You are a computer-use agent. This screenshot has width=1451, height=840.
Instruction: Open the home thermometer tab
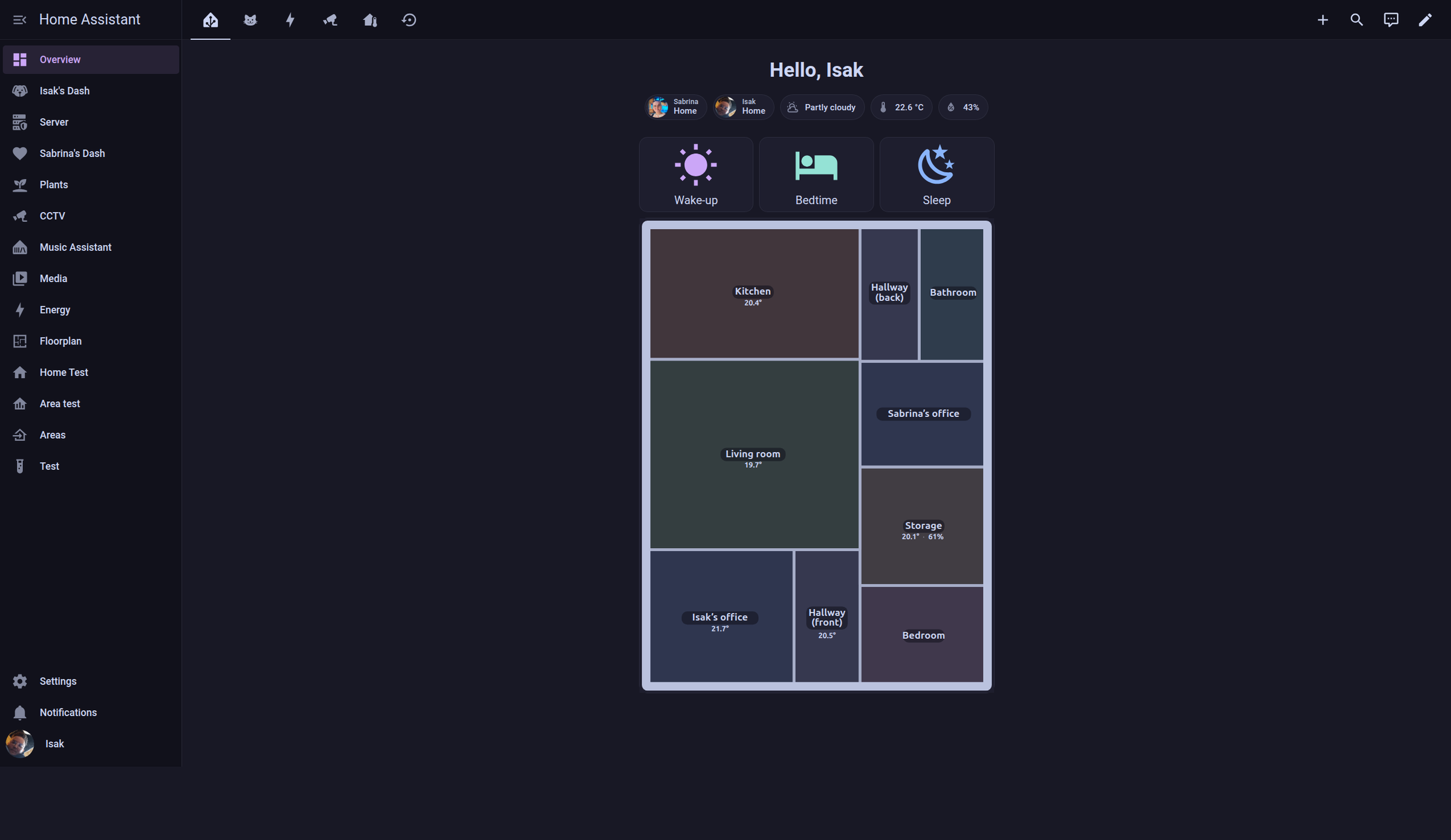pos(370,20)
